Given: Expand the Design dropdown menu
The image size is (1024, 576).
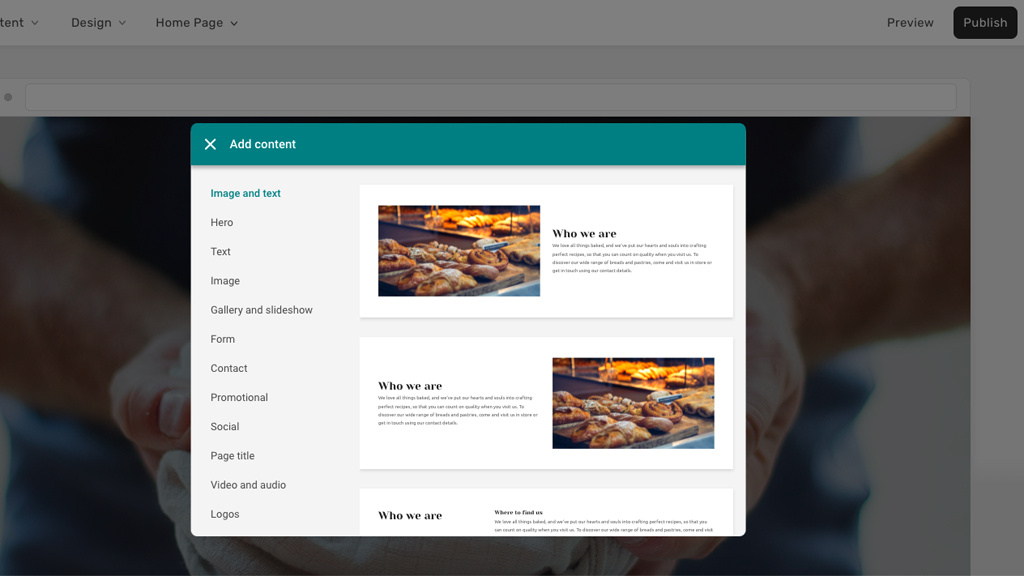Looking at the screenshot, I should 98,22.
